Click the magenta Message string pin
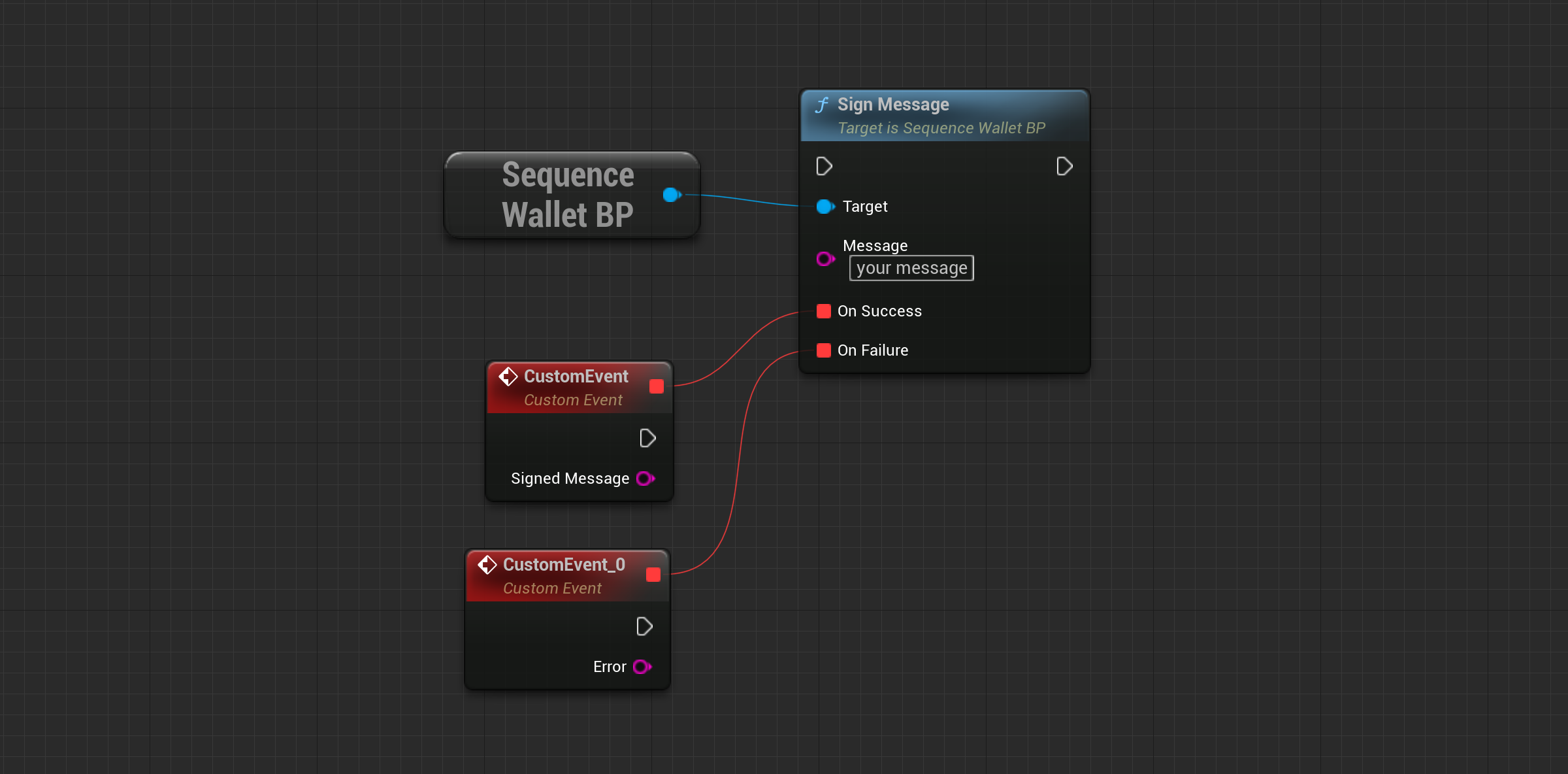Image resolution: width=1568 pixels, height=774 pixels. 825,259
